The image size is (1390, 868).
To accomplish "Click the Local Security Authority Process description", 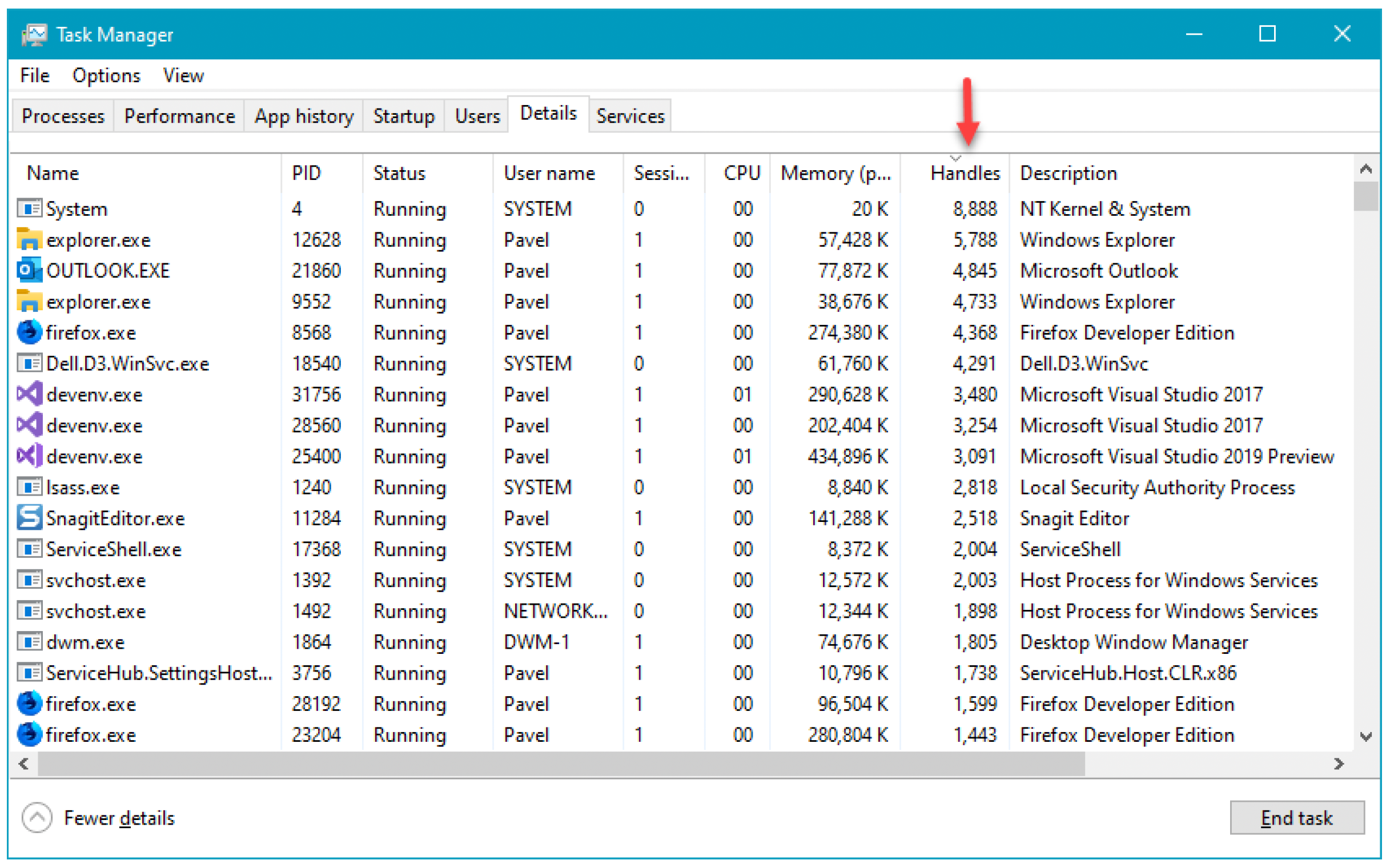I will click(x=1158, y=487).
